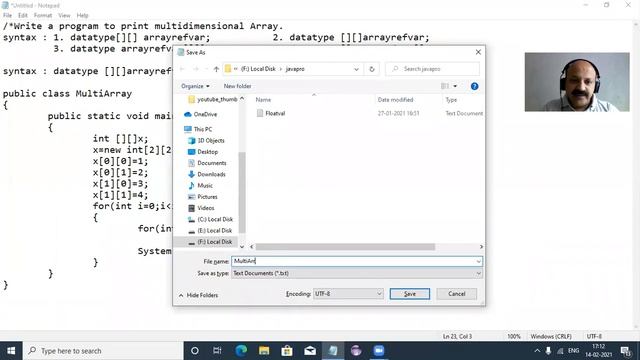Open the View menu in Notepad
The width and height of the screenshot is (640, 360).
point(64,16)
